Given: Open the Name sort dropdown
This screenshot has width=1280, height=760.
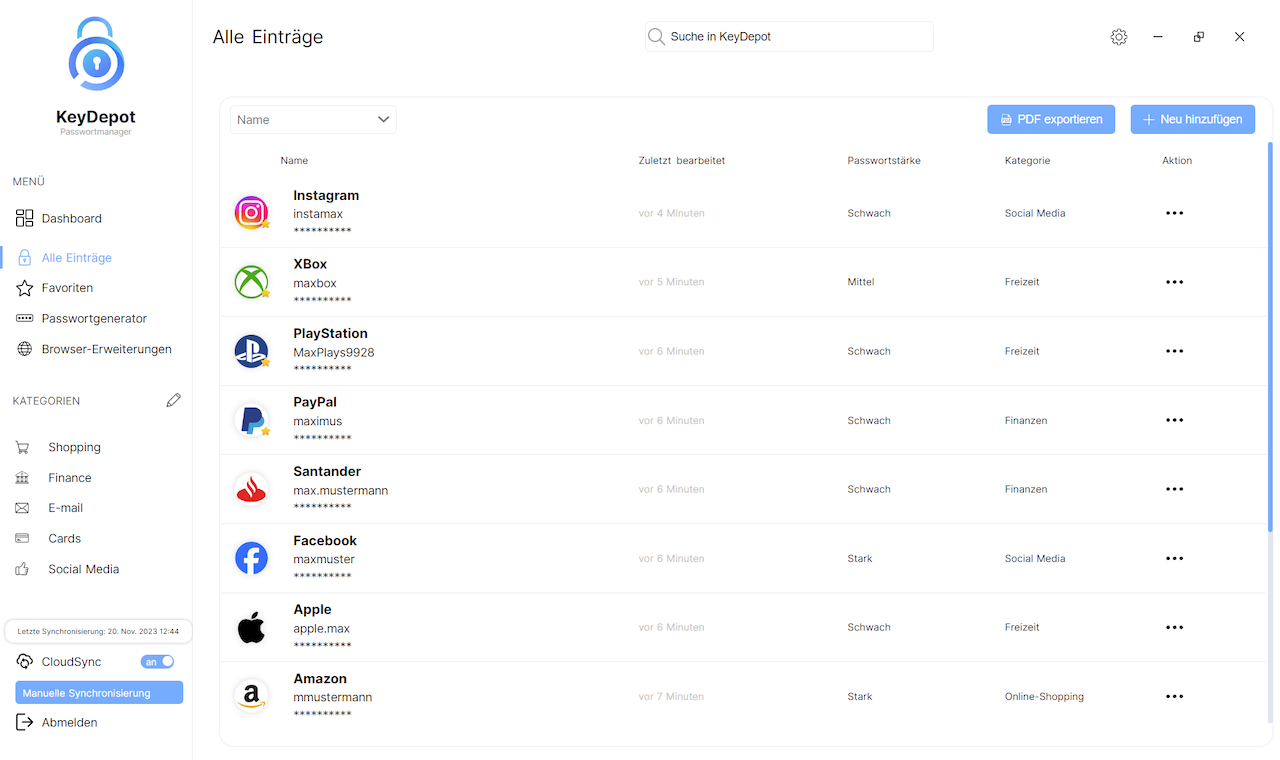Looking at the screenshot, I should click(x=313, y=120).
